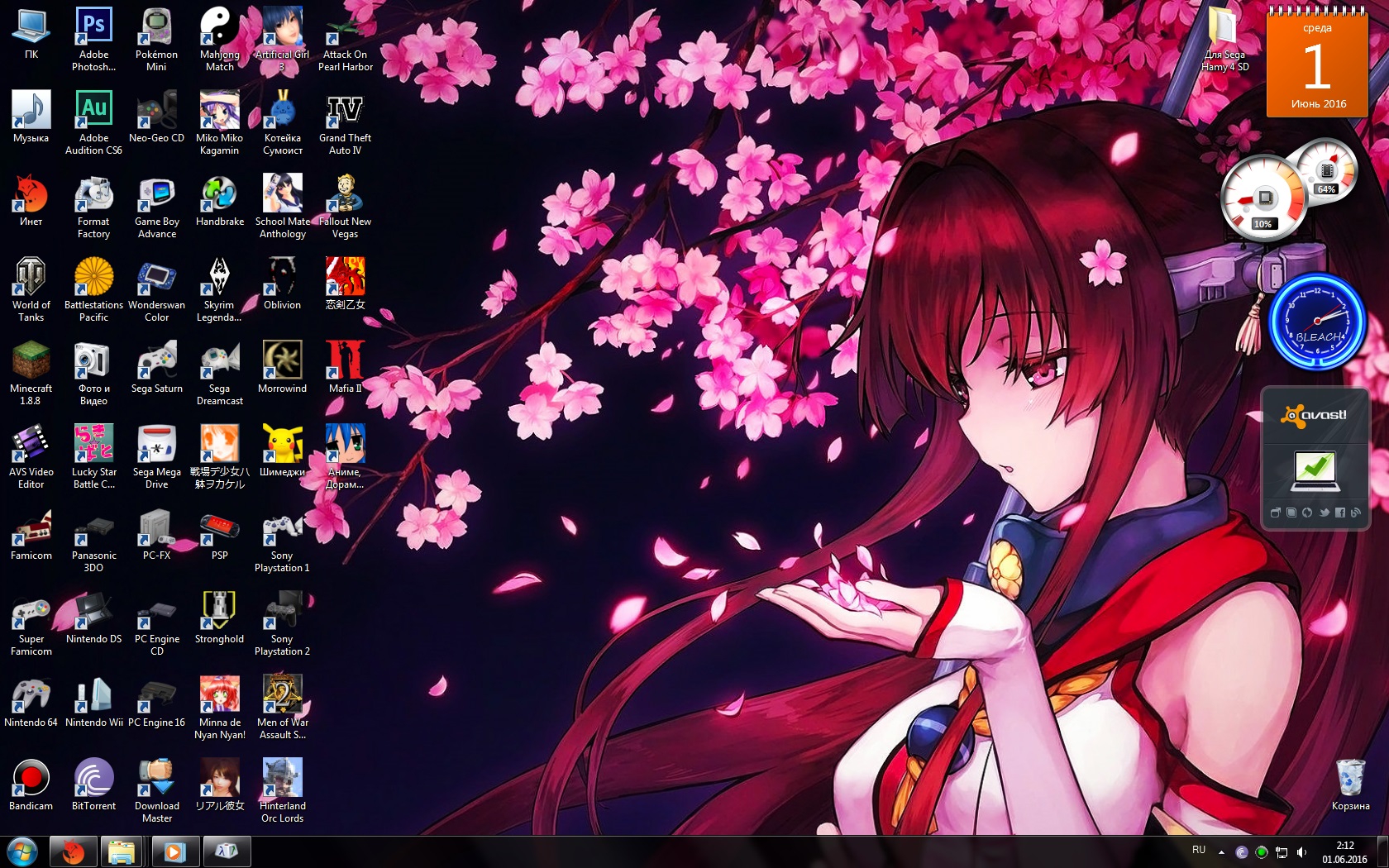Launch Adobe Audition CS6 shortcut
Screen dimensions: 1389x868
tap(93, 122)
